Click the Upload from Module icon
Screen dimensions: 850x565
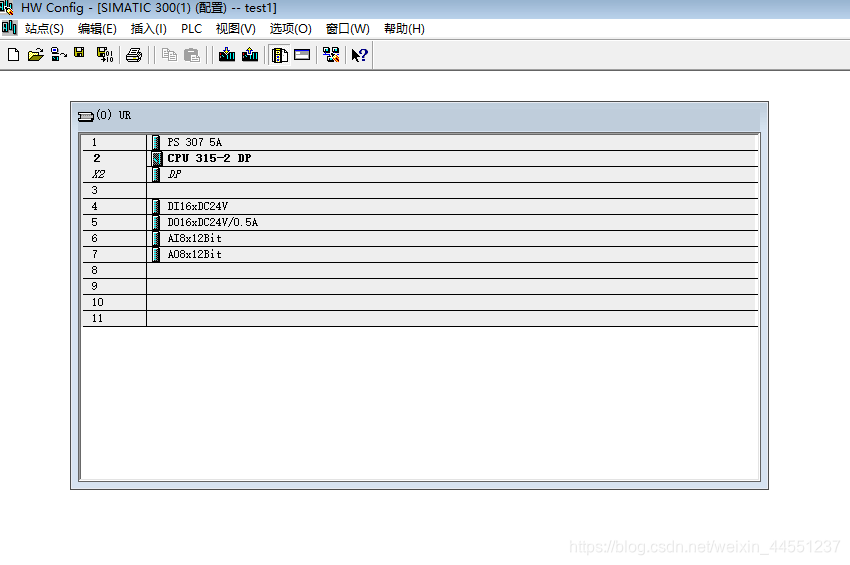click(x=250, y=55)
